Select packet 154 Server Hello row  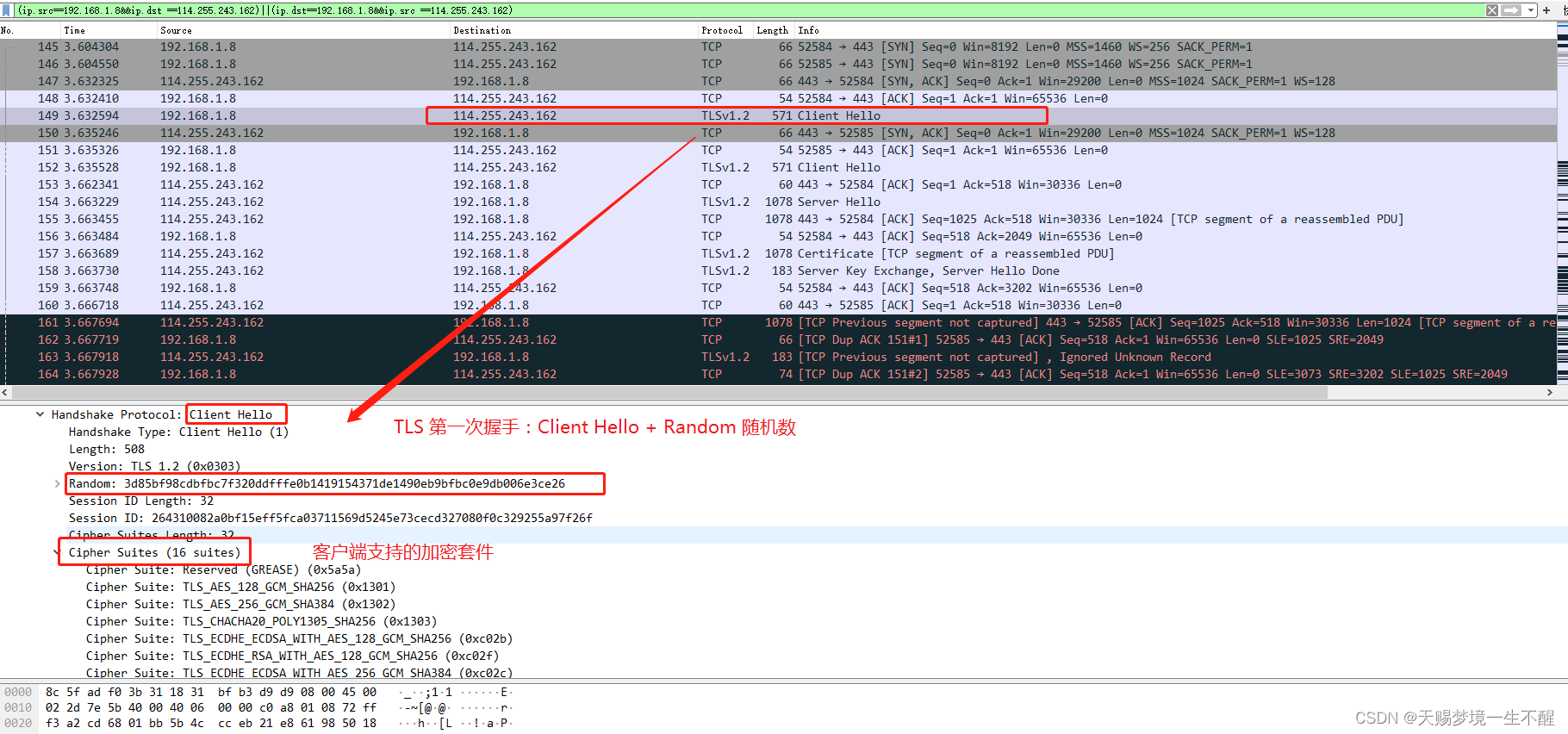pyautogui.click(x=778, y=202)
